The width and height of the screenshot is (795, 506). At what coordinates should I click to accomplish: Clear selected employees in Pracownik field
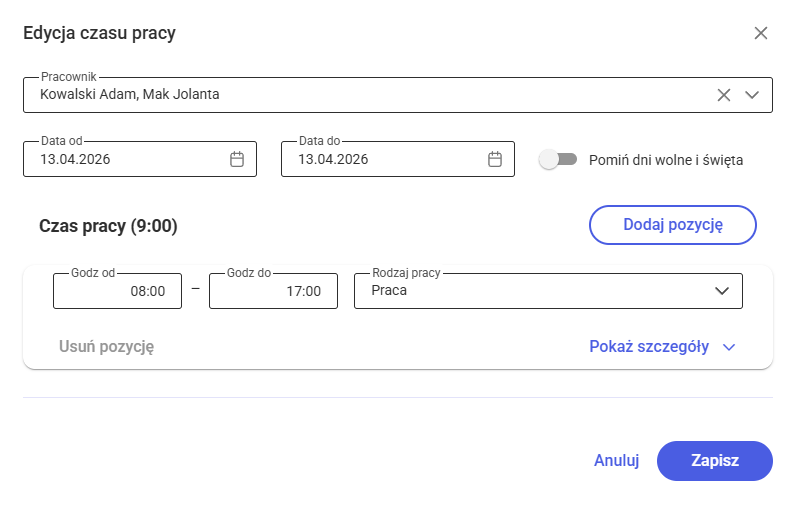coord(724,95)
